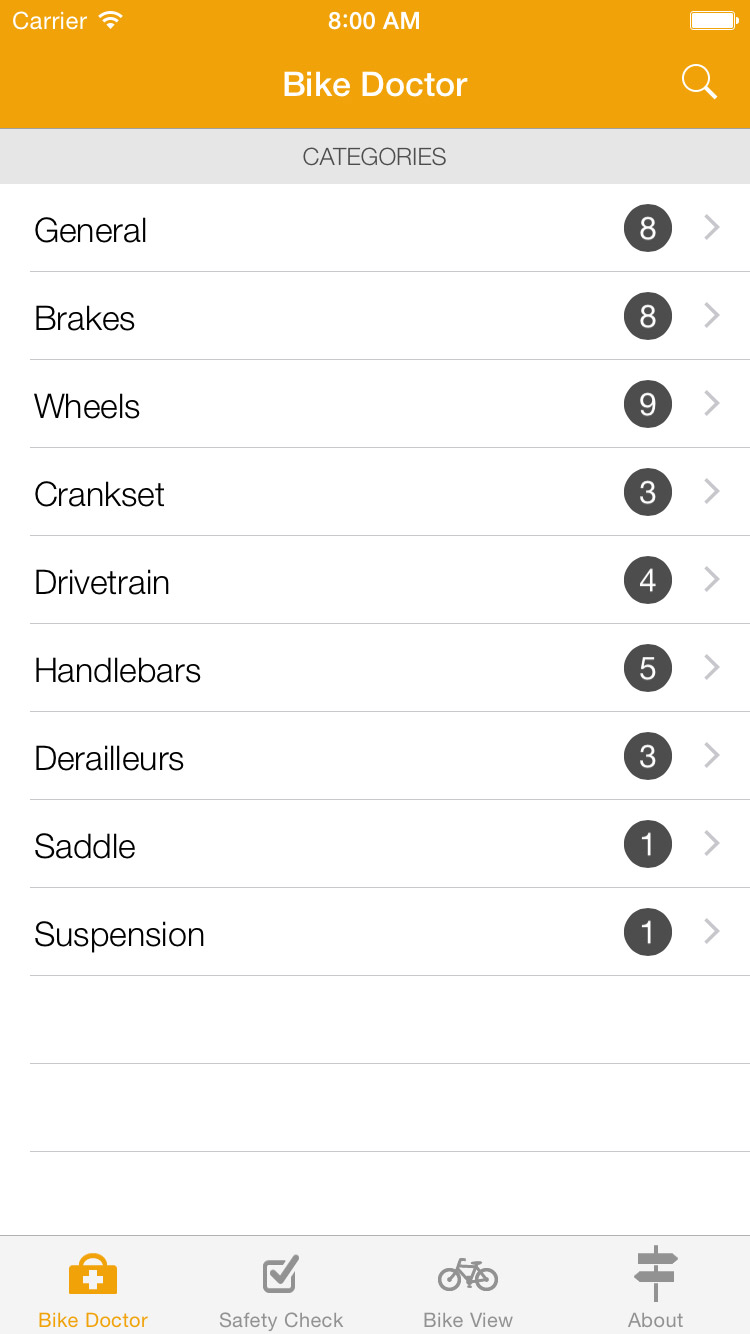750x1334 pixels.
Task: Choose the Handlebars list entry
Action: point(117,671)
